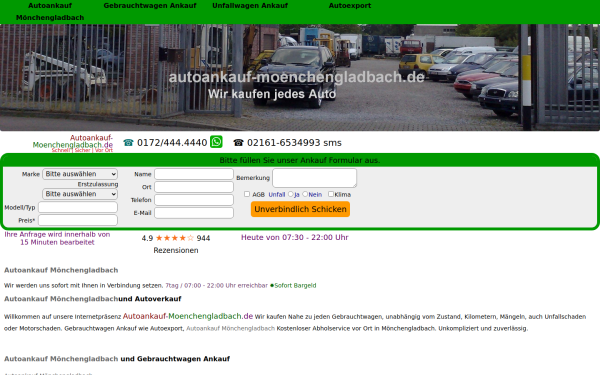Click the black landline phone icon
This screenshot has height=375, width=600.
pos(238,143)
